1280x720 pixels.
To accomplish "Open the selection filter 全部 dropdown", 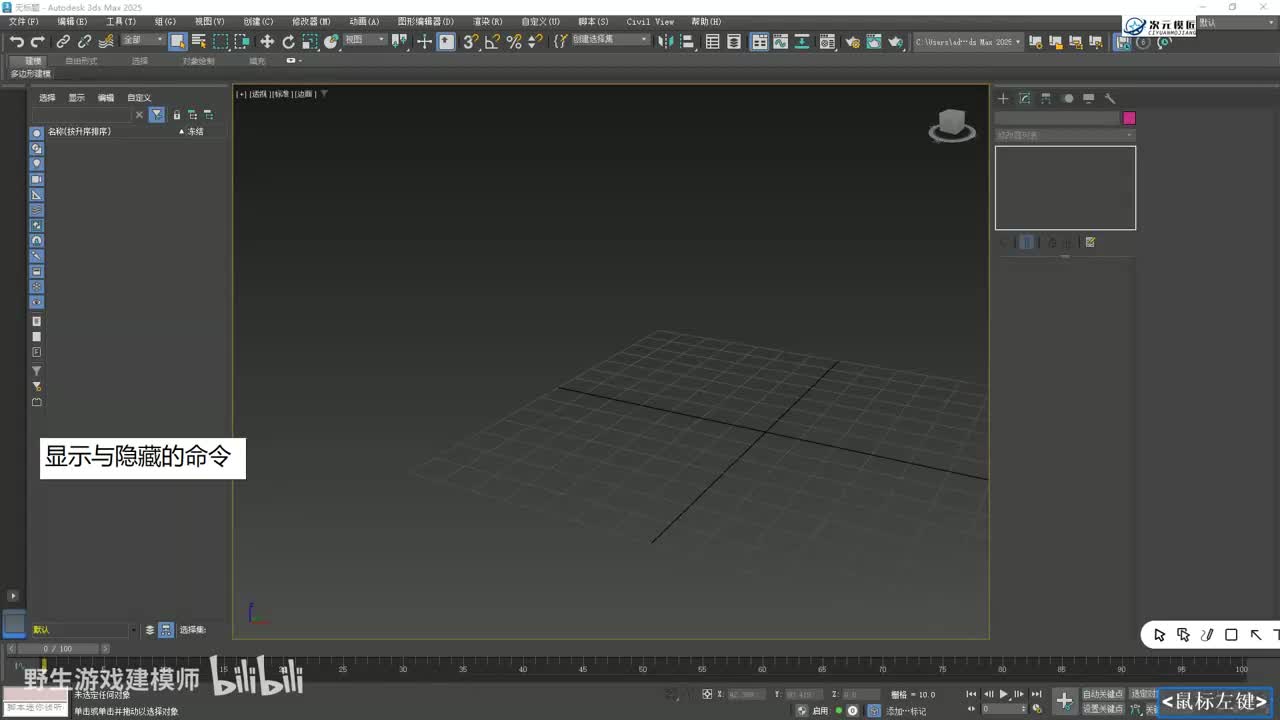I will 143,40.
